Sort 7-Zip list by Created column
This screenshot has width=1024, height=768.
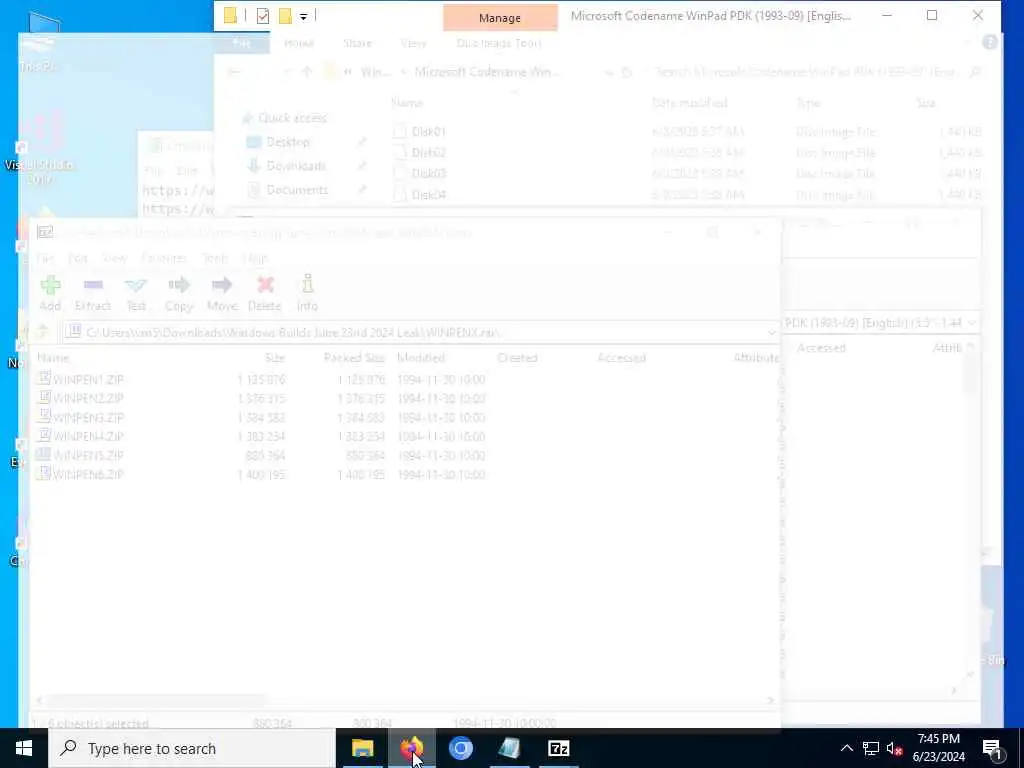(517, 357)
